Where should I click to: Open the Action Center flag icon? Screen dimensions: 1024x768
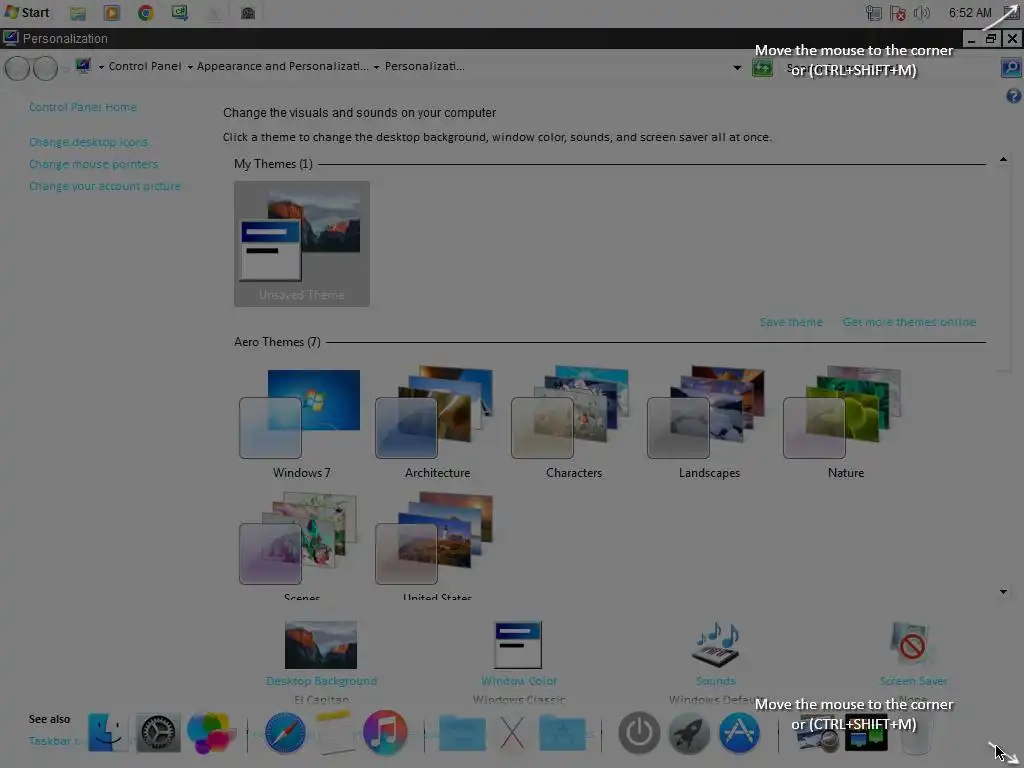coord(898,13)
